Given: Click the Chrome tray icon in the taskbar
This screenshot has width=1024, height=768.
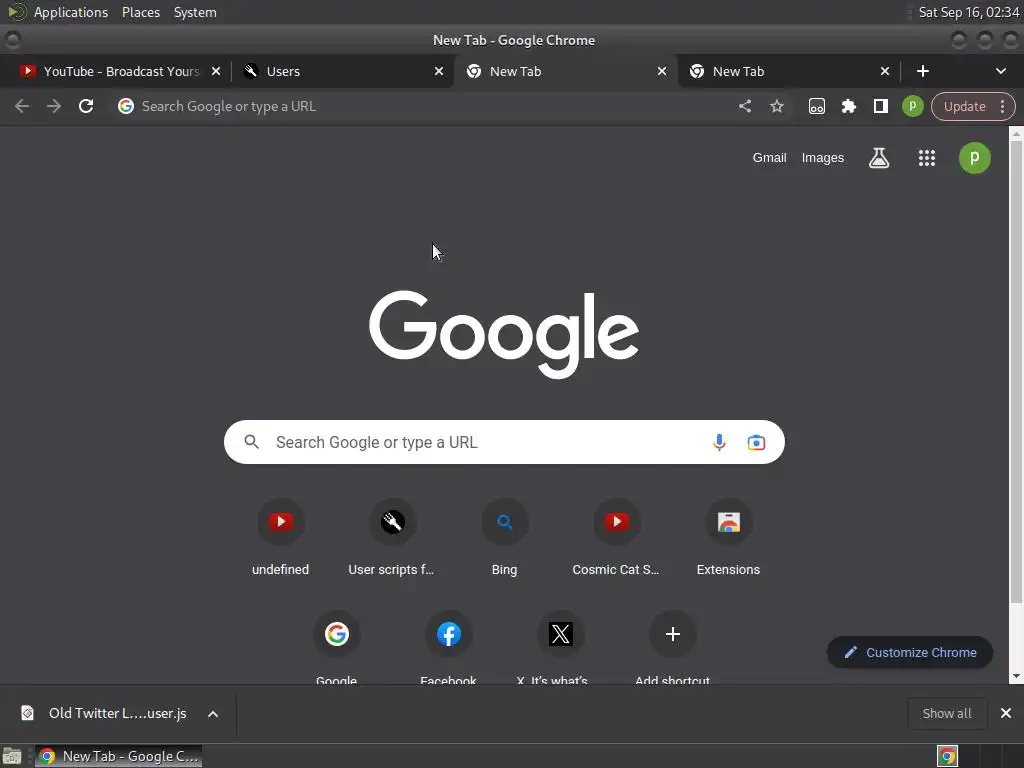Looking at the screenshot, I should tap(947, 756).
